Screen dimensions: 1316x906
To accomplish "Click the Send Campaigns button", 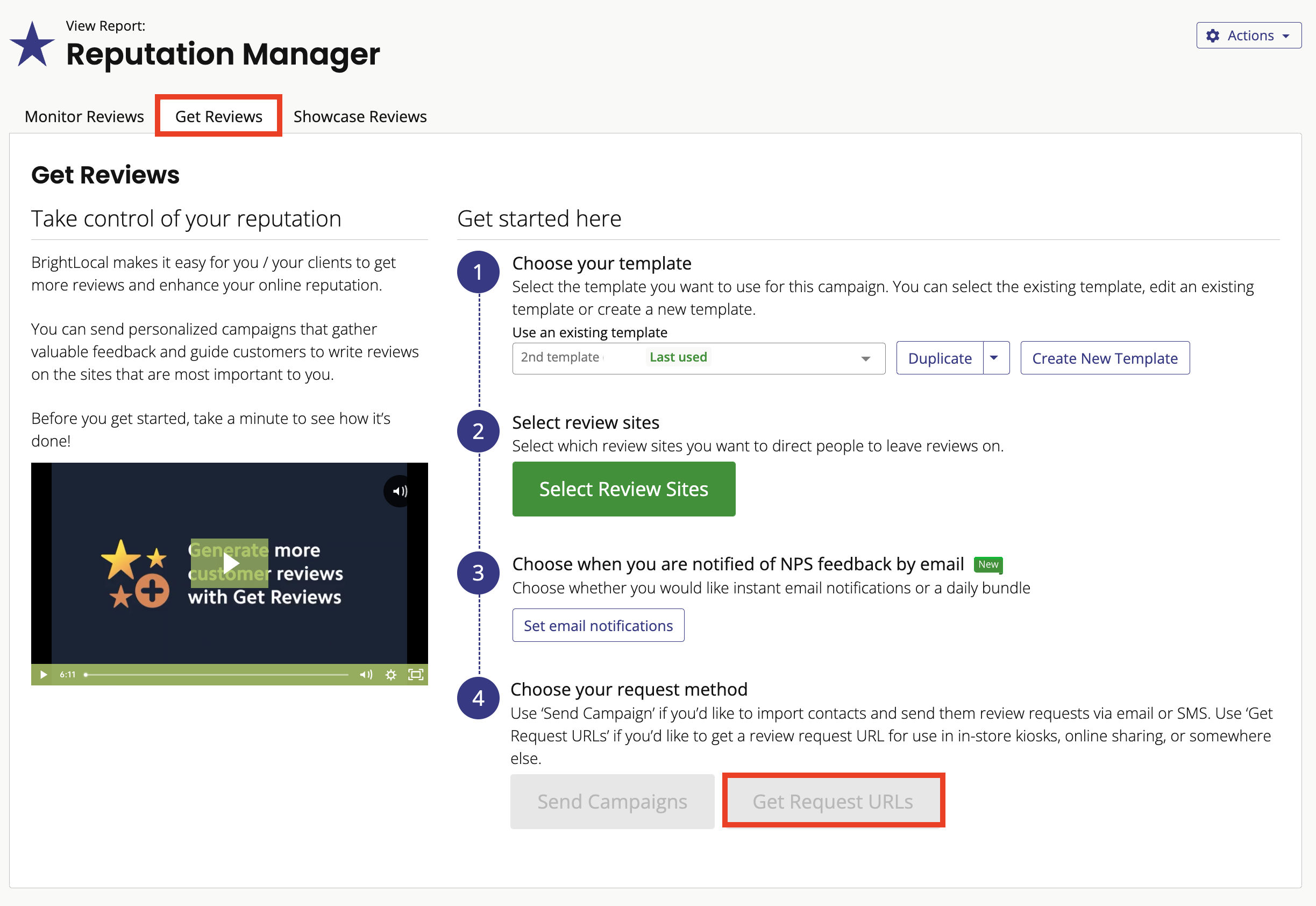I will coord(613,802).
